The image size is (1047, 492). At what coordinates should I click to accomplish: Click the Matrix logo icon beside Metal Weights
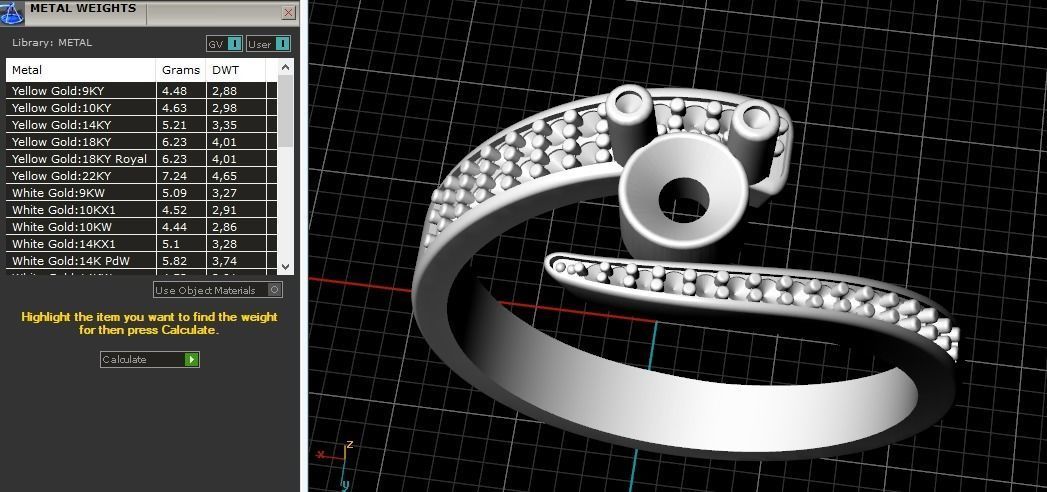(x=12, y=12)
